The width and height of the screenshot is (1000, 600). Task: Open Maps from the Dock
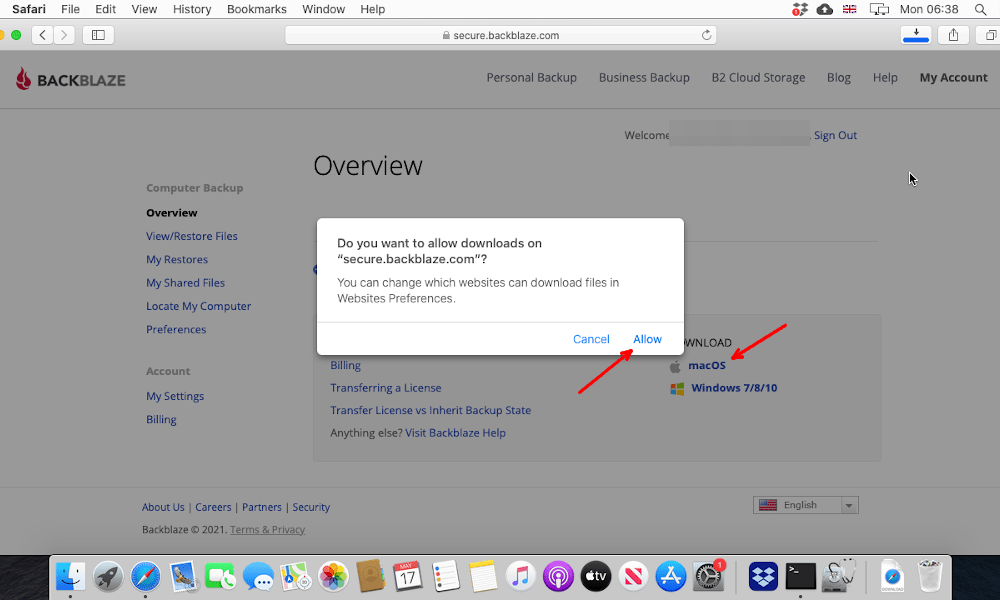click(x=295, y=576)
